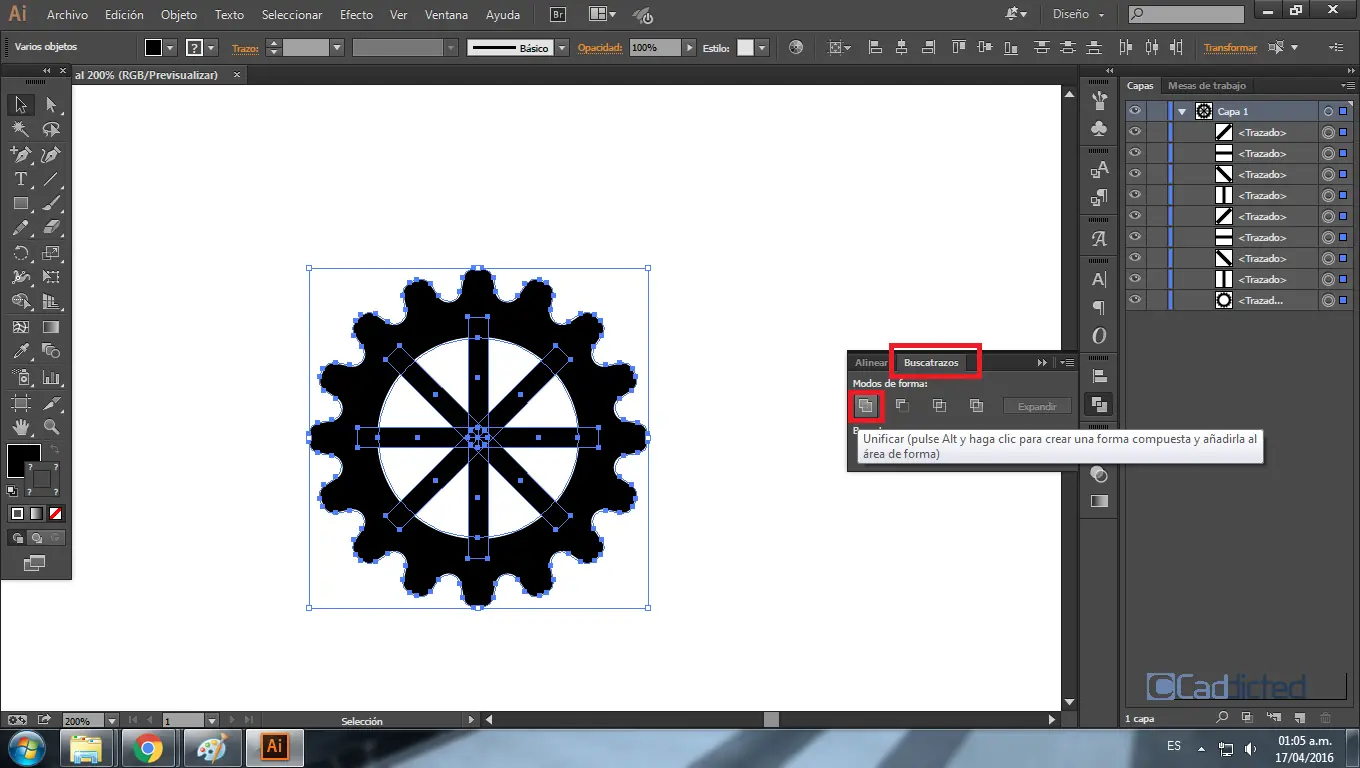Select the Column Graph tool
Viewport: 1360px width, 768px height.
click(x=51, y=378)
